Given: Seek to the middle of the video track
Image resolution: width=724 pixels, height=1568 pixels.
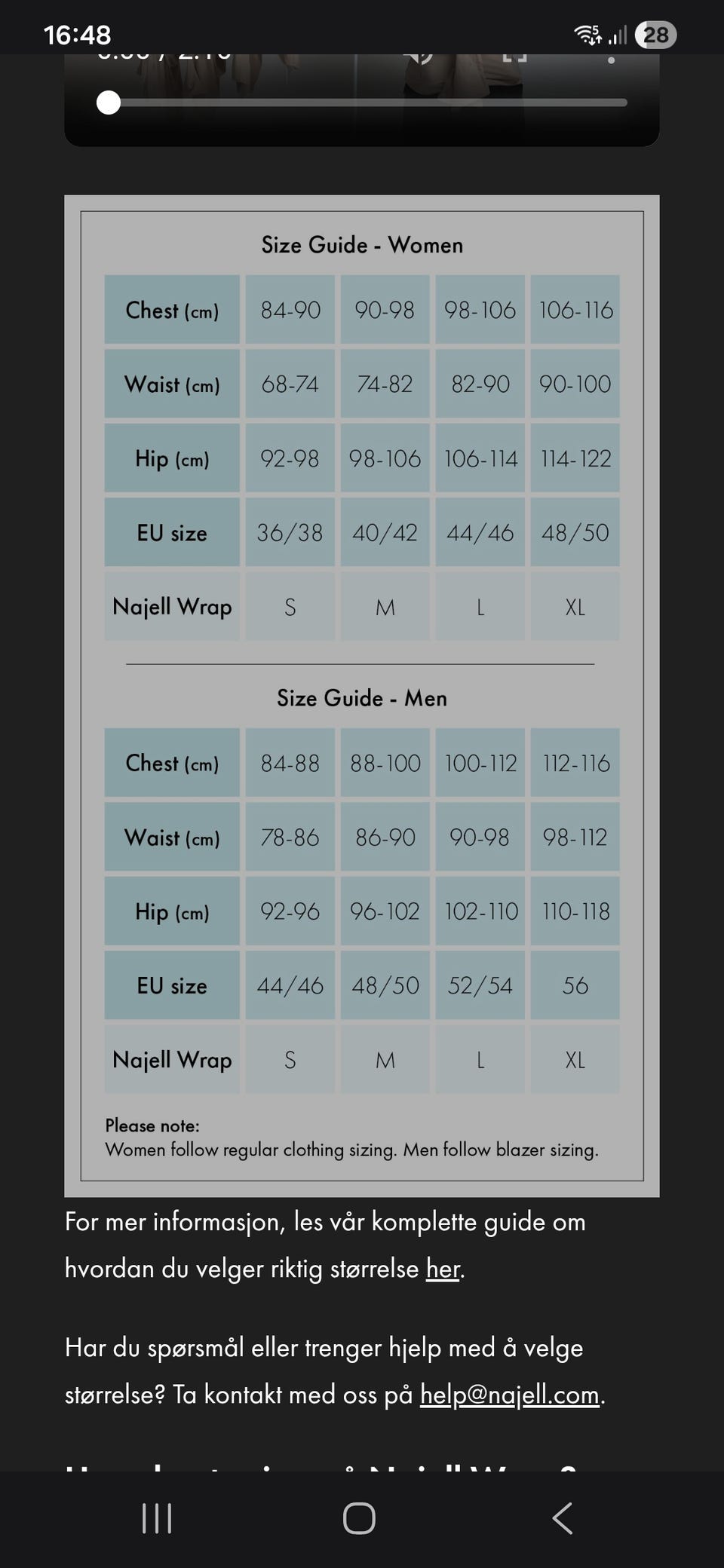Looking at the screenshot, I should pos(362,103).
